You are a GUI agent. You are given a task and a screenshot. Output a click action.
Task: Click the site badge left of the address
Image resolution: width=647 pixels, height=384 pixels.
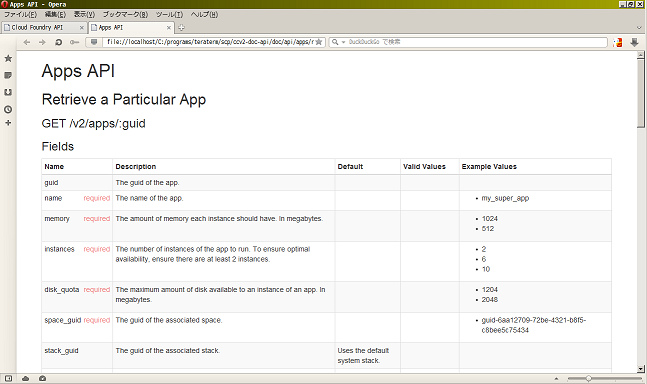94,42
